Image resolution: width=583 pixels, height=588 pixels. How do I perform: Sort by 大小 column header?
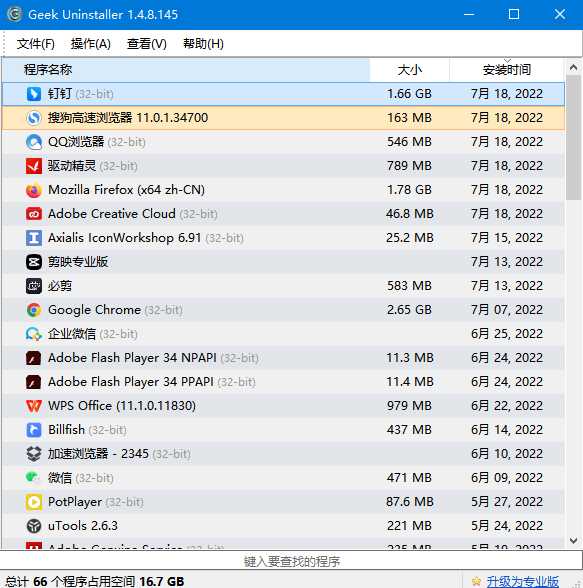coord(409,70)
